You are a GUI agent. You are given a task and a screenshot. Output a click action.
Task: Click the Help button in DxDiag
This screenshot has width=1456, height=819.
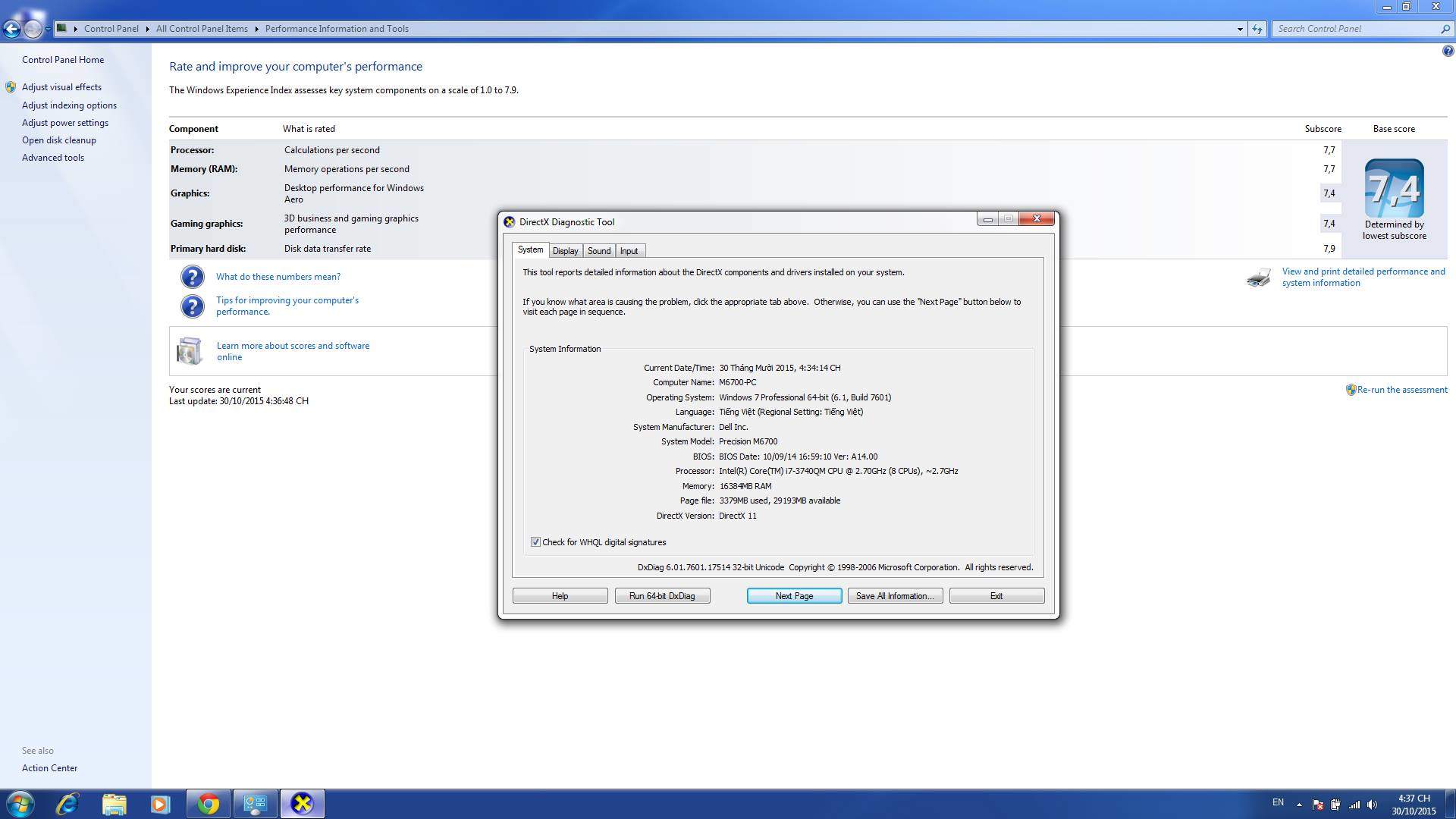(560, 596)
